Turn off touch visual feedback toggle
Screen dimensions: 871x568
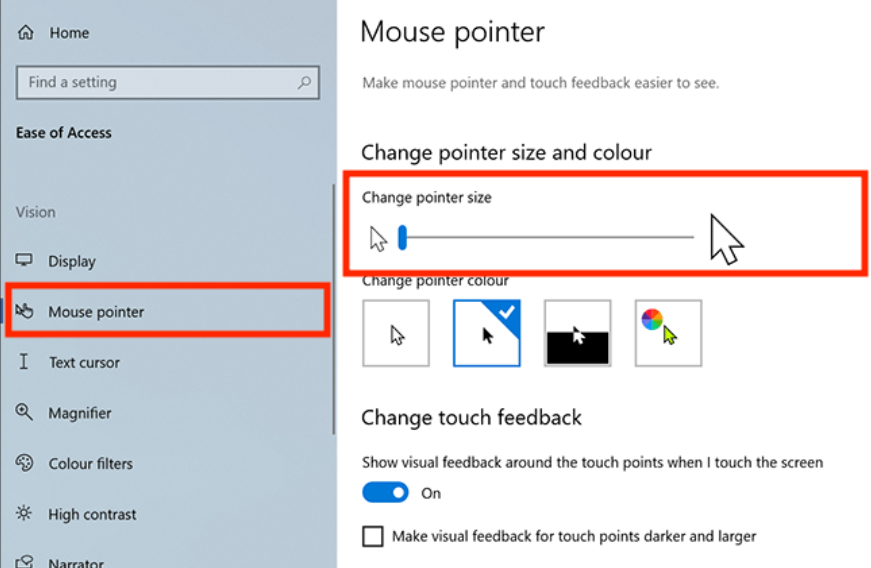click(x=385, y=493)
